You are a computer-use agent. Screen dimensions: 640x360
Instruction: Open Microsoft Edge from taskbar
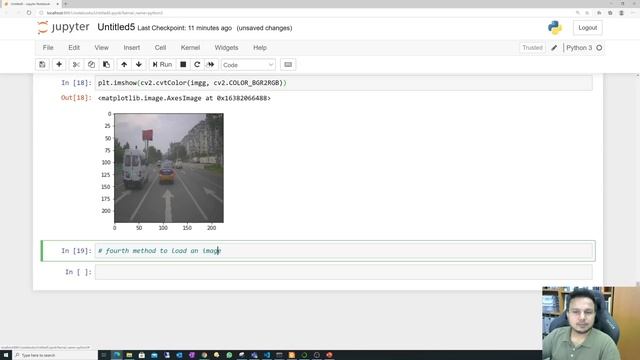[x=117, y=355]
